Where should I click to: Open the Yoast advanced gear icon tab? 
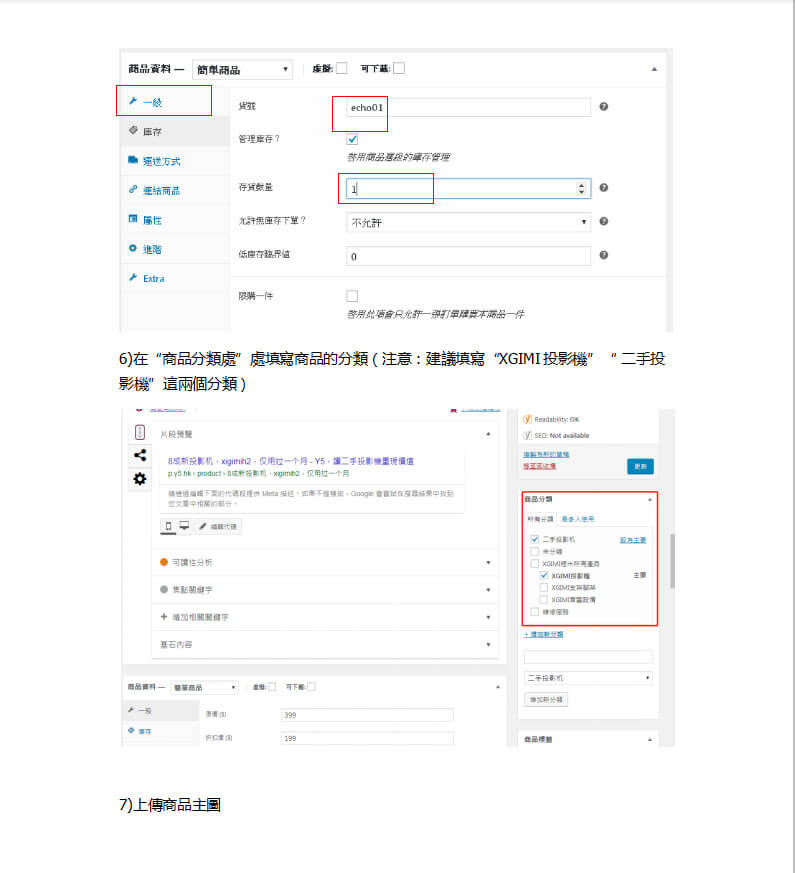tap(140, 479)
